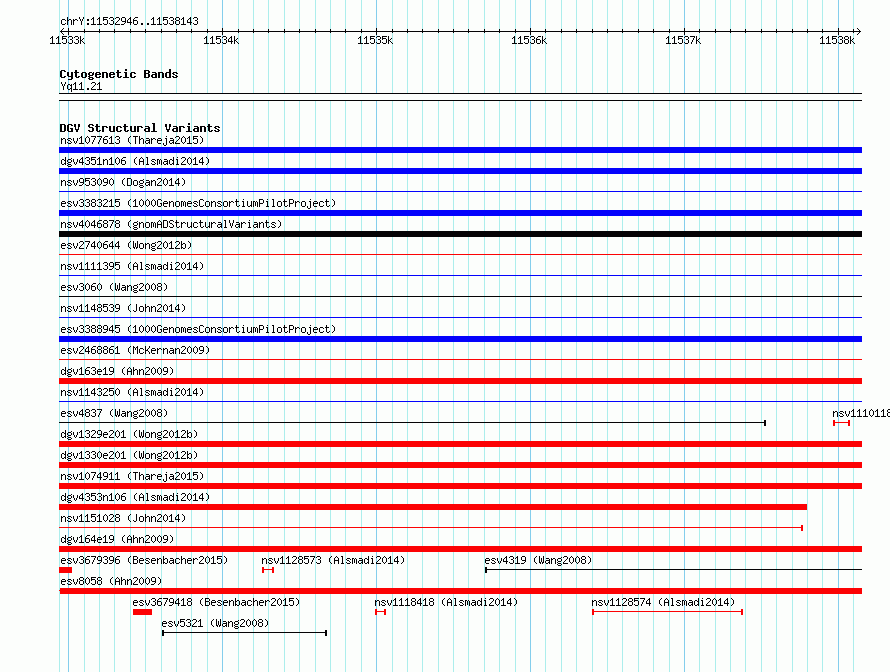Select the Yq11.21 band label
Screen dimensions: 890x672
[81, 86]
